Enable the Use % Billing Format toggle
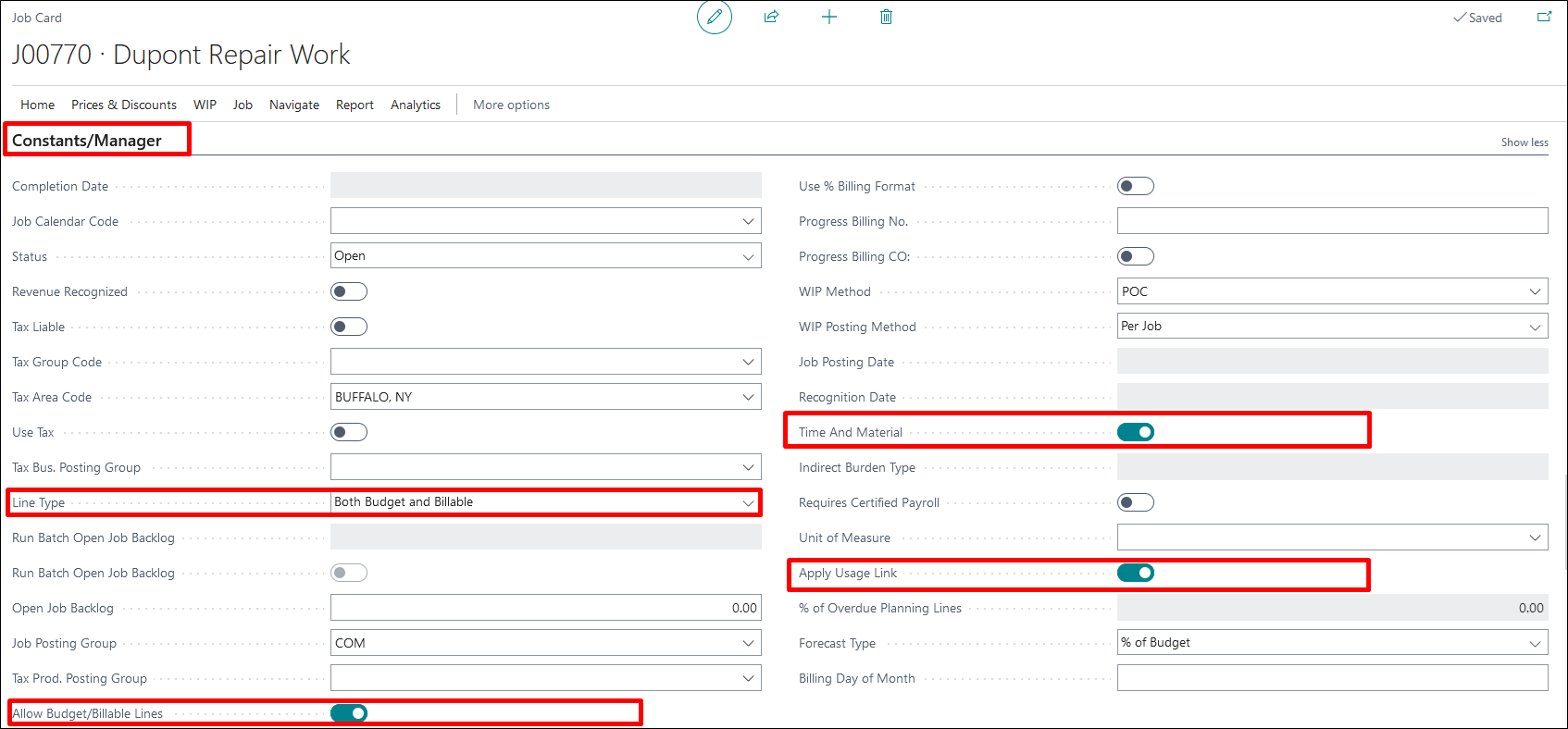The width and height of the screenshot is (1568, 729). pyautogui.click(x=1136, y=186)
